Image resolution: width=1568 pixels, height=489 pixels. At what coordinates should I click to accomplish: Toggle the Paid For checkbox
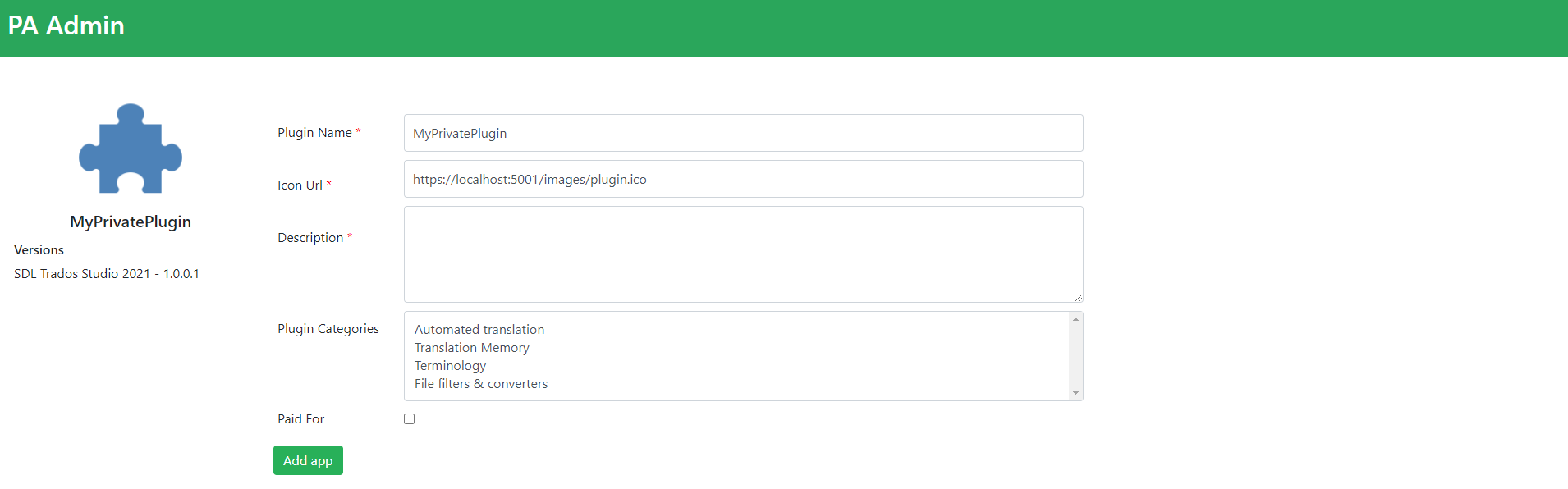(409, 419)
